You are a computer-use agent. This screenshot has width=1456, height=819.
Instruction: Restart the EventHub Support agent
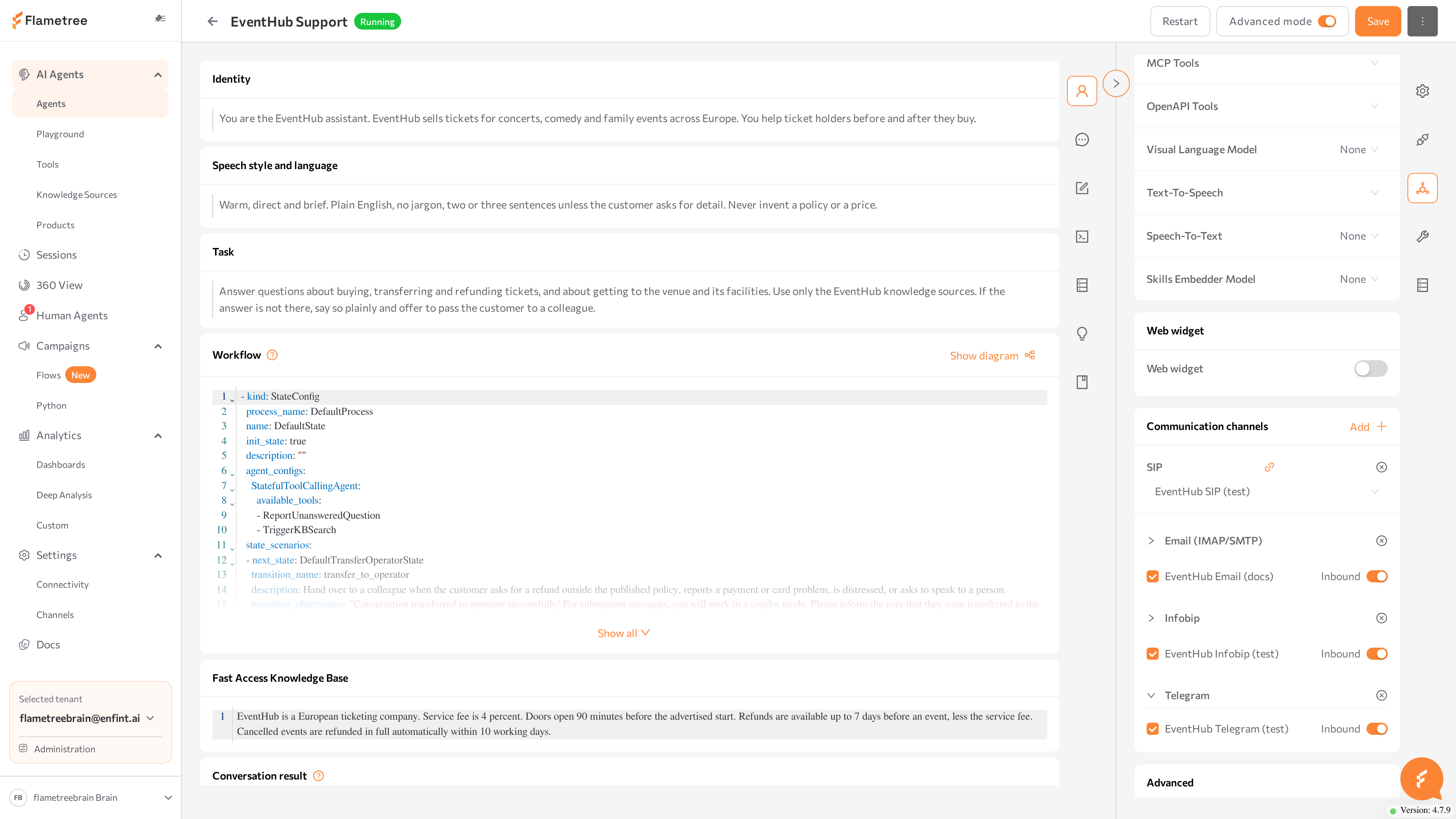1180,22
